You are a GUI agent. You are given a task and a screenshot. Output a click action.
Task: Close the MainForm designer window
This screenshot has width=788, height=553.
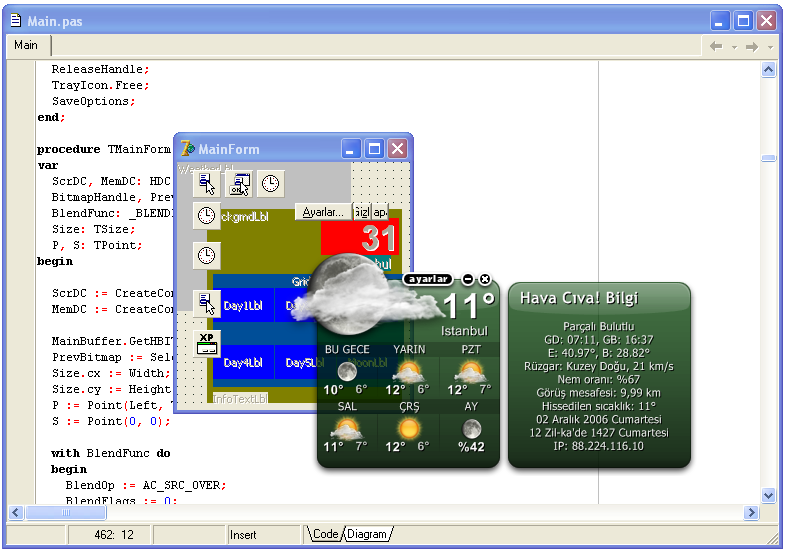(x=398, y=149)
